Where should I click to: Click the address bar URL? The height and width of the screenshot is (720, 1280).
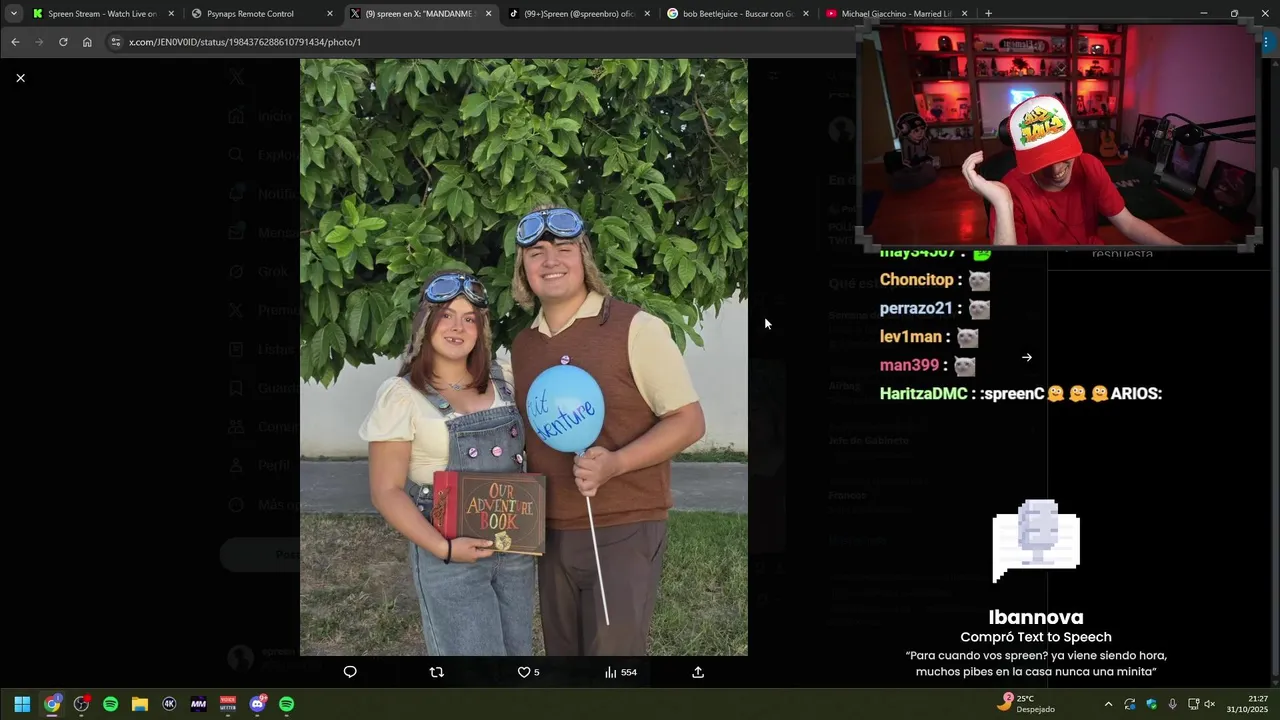click(245, 42)
